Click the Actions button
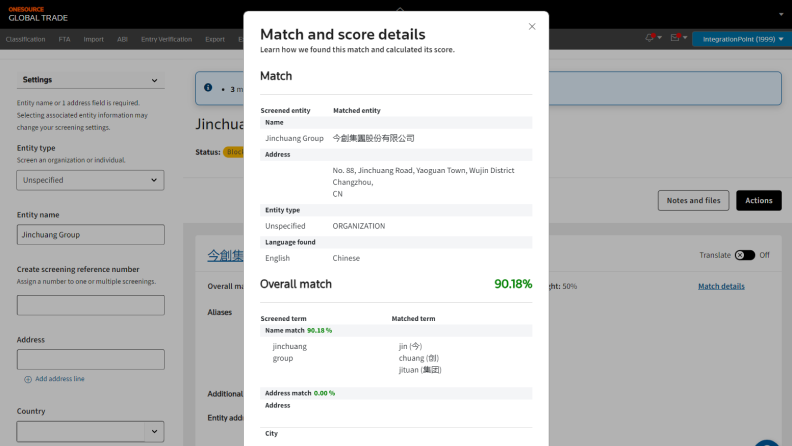The image size is (792, 446). [x=758, y=200]
